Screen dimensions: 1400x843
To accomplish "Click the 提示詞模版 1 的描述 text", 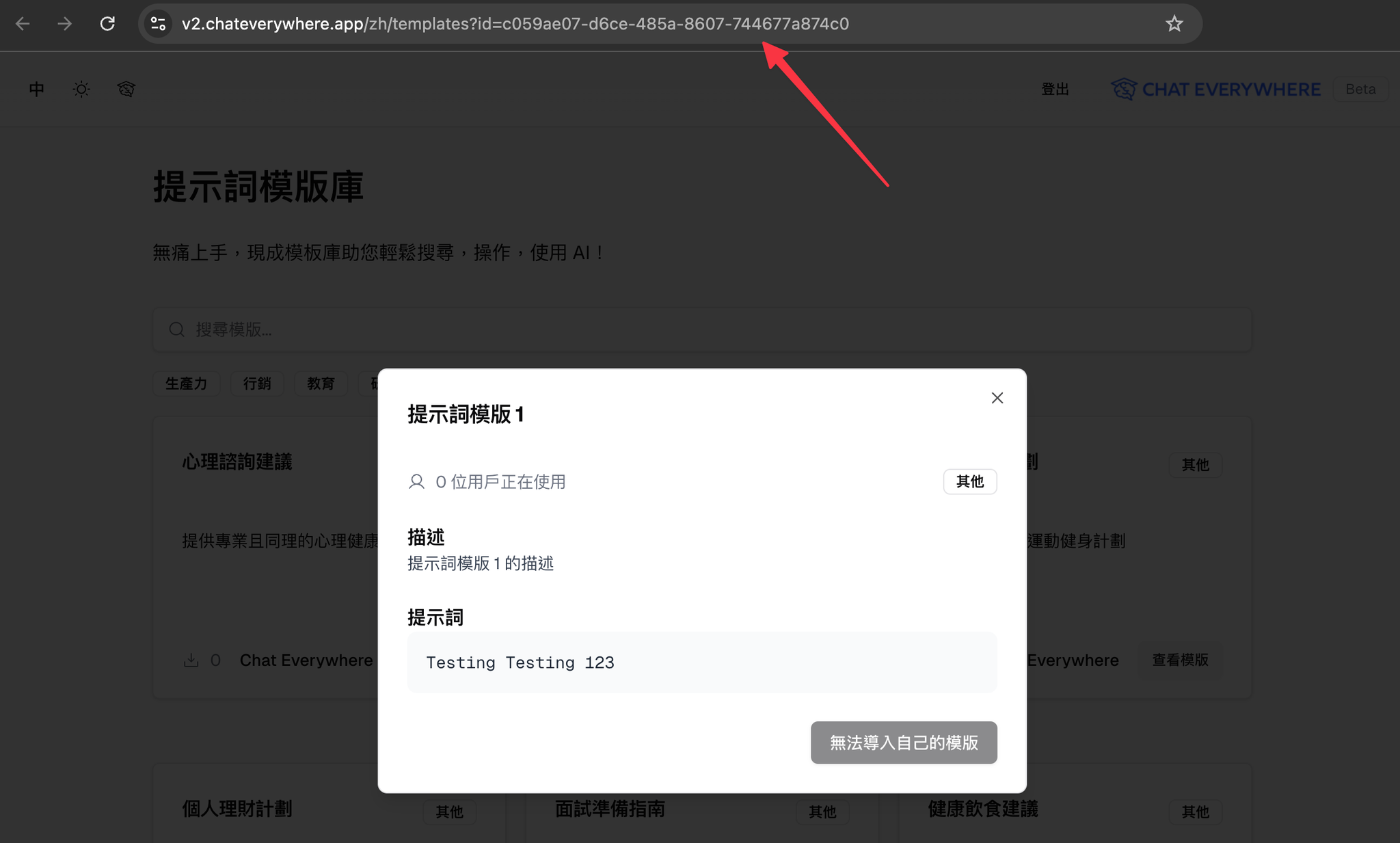I will pos(481,563).
